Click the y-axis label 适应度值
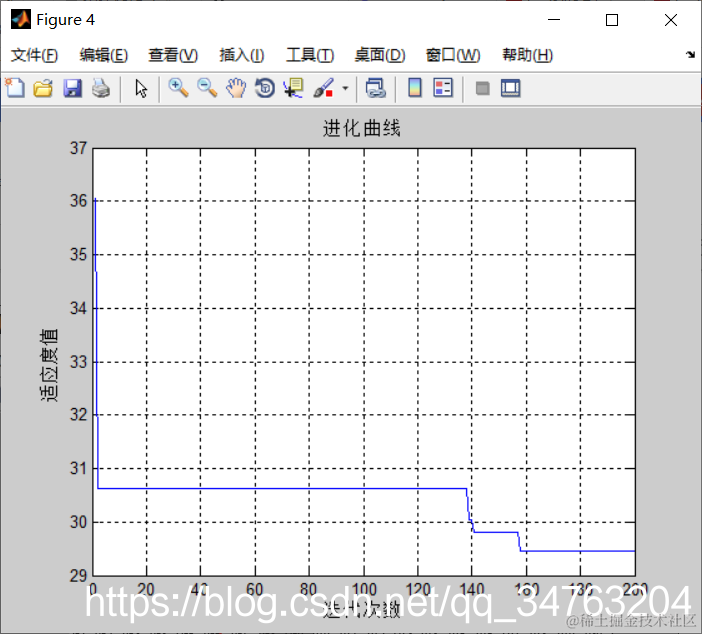 pos(49,365)
